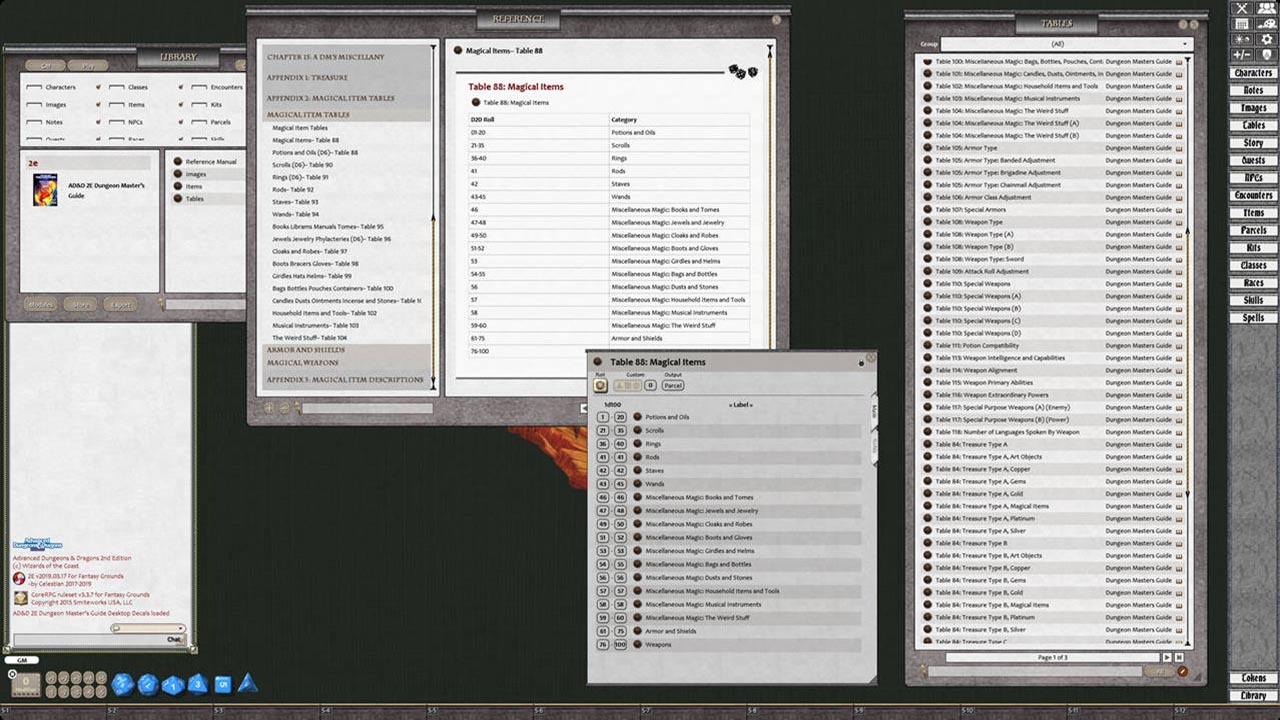Click the lock icon on the Tables window

[1184, 26]
